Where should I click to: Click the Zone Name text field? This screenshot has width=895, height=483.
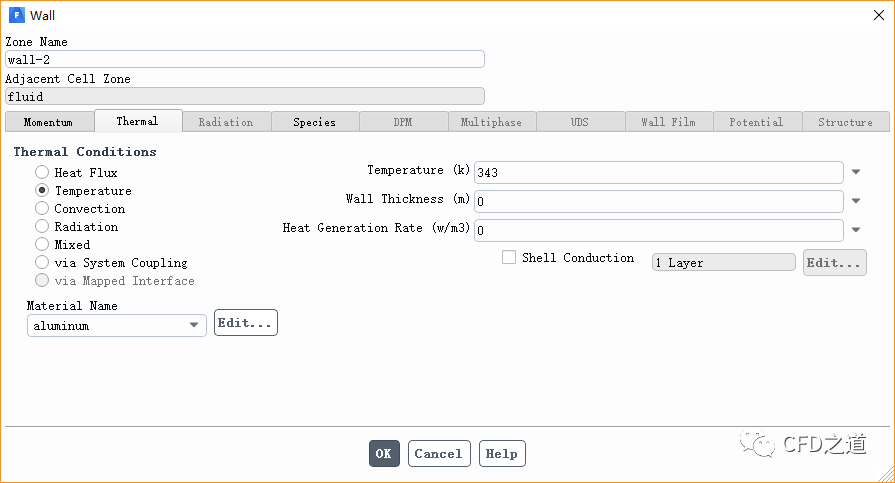244,59
